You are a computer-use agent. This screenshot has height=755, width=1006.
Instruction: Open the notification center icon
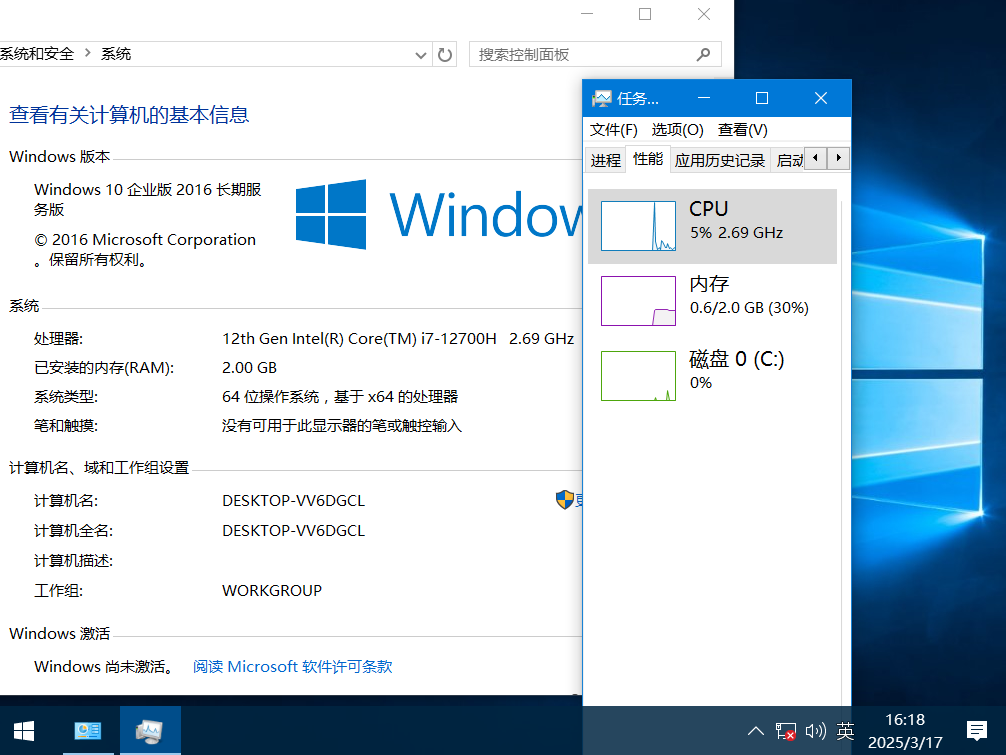pos(976,731)
